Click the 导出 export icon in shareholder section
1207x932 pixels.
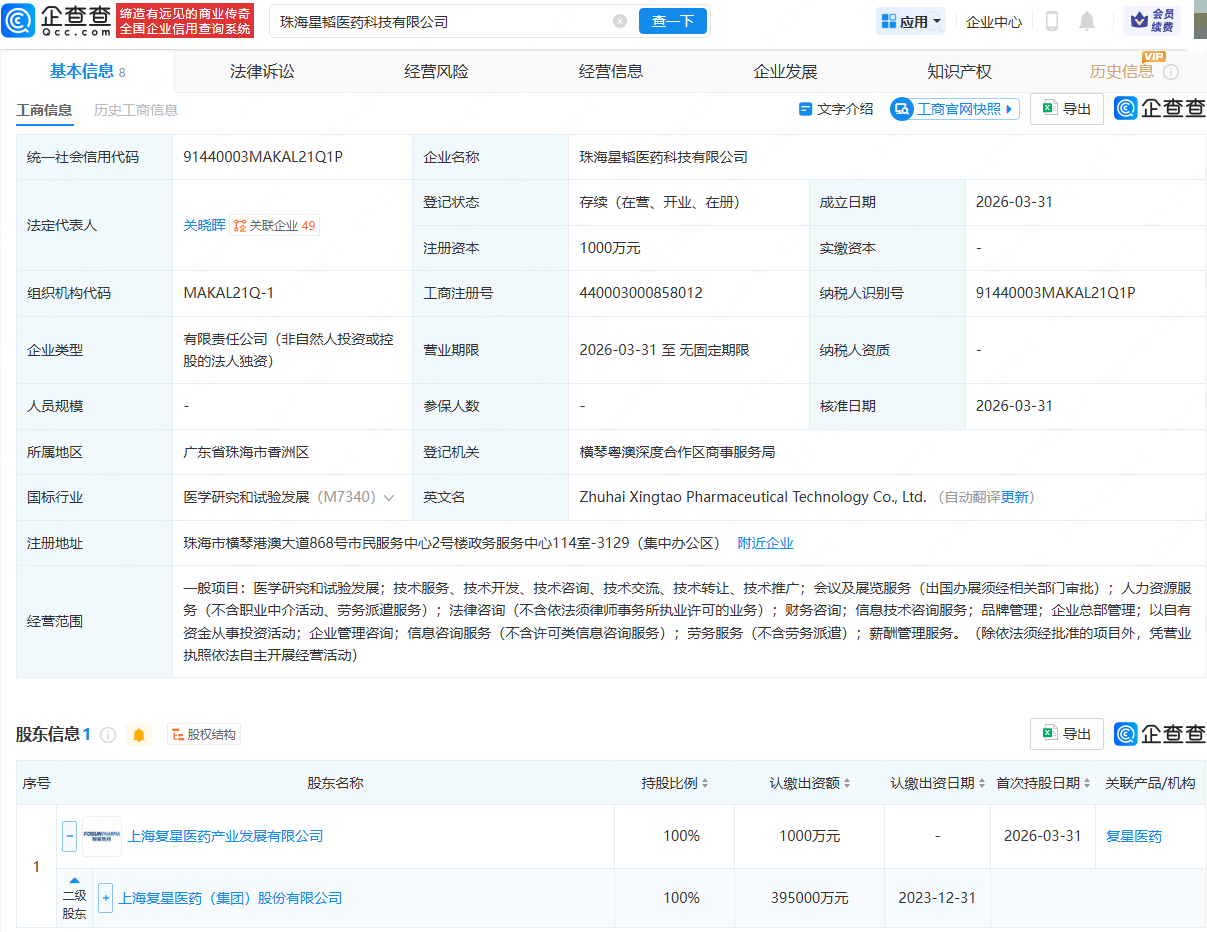coord(1066,733)
